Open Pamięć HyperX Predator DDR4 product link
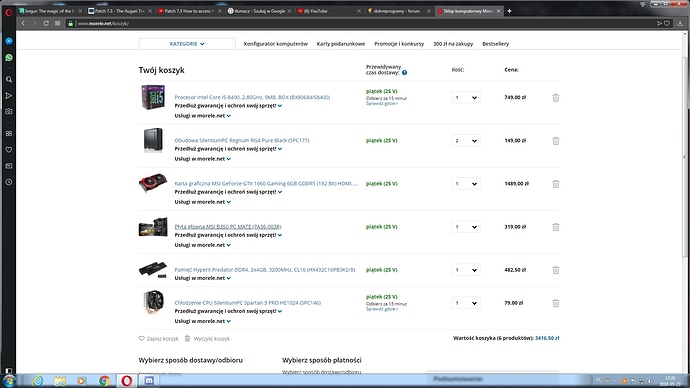 (x=264, y=270)
